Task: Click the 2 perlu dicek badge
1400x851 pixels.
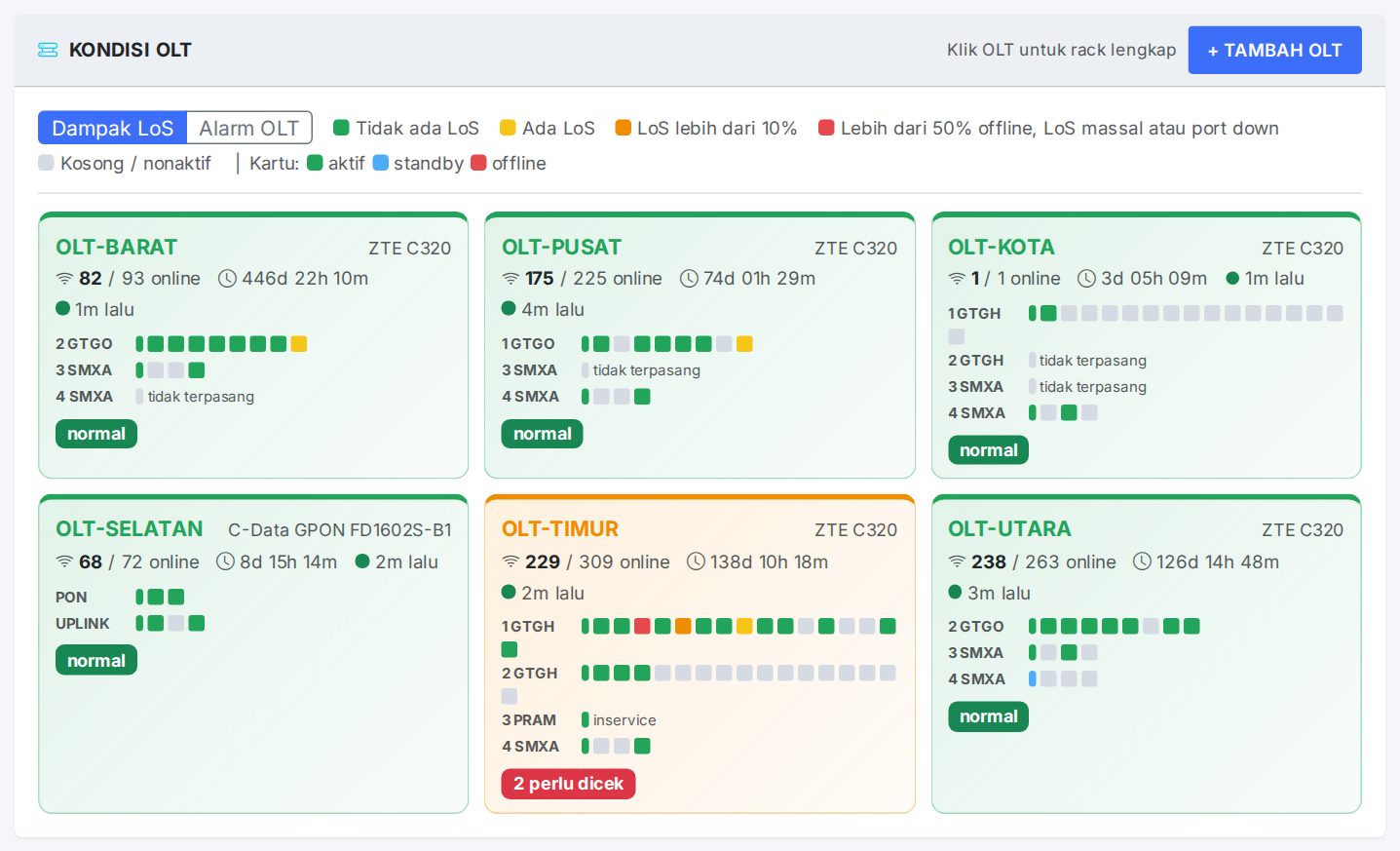Action: click(568, 784)
